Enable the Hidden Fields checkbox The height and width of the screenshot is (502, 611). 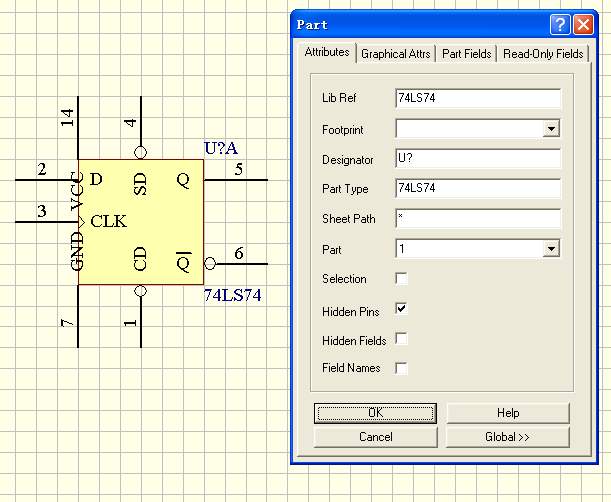(x=401, y=339)
